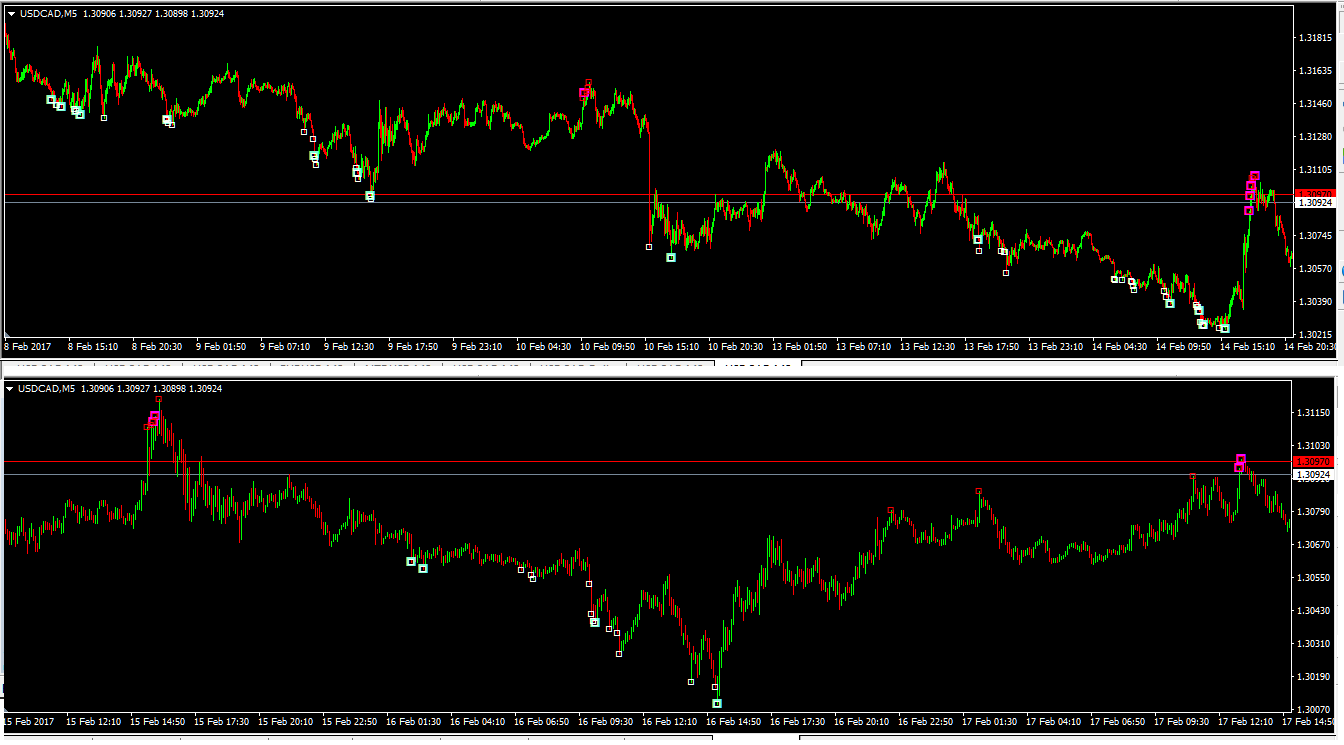Click the 1.30310 price axis label

pos(1315,644)
